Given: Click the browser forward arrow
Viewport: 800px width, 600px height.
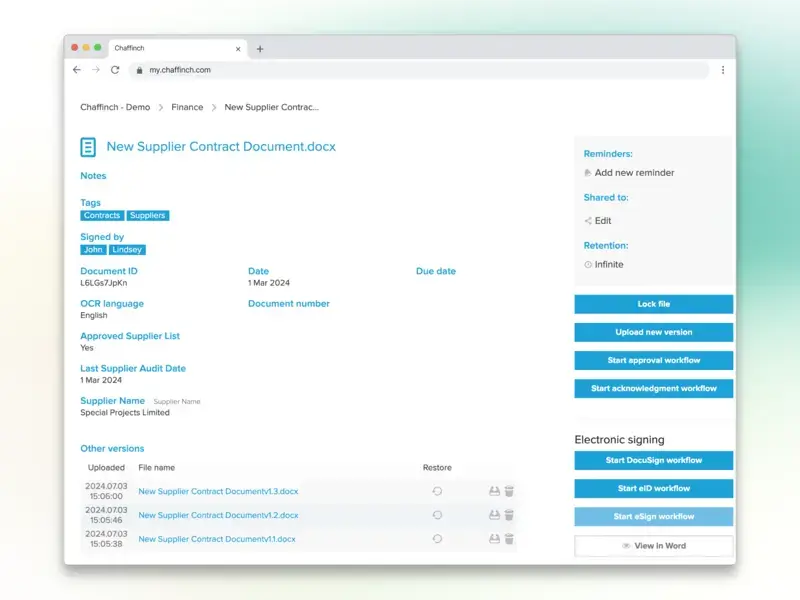Looking at the screenshot, I should 96,70.
